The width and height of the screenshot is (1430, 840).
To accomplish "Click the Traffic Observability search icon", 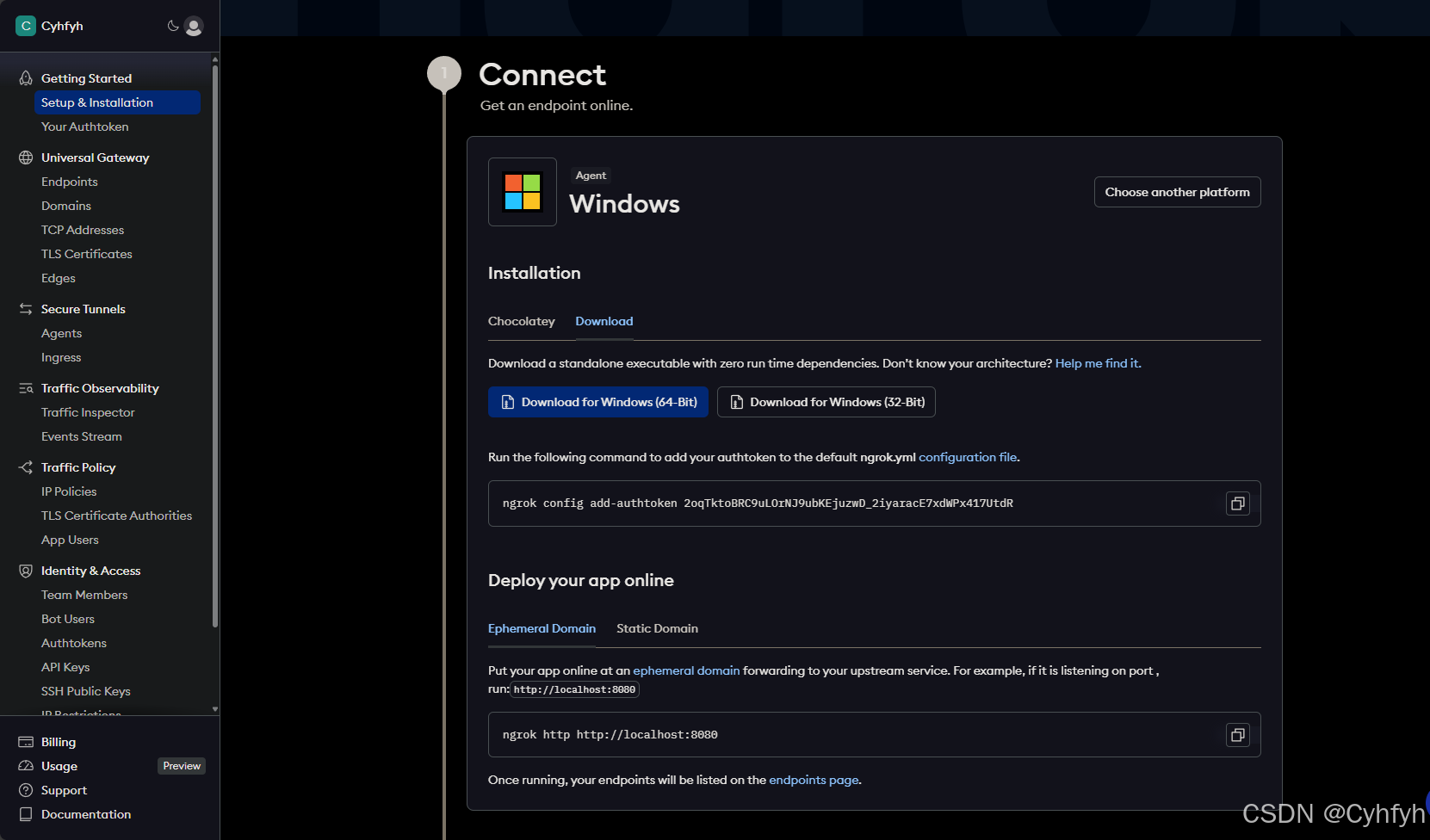I will [26, 388].
